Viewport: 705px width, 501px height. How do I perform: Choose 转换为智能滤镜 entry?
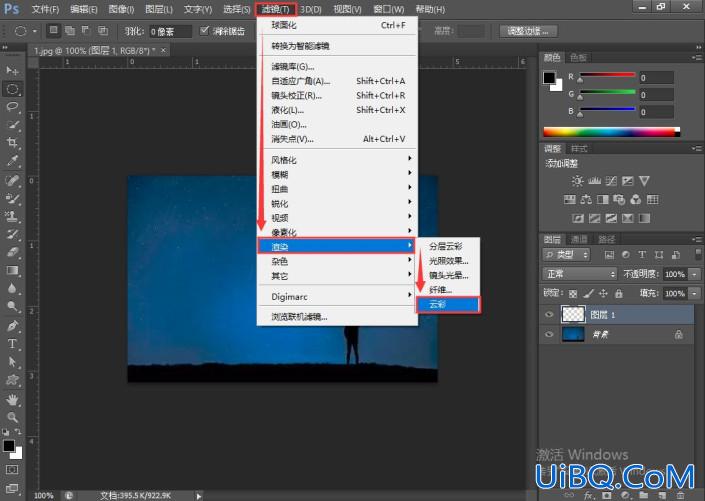pos(337,46)
